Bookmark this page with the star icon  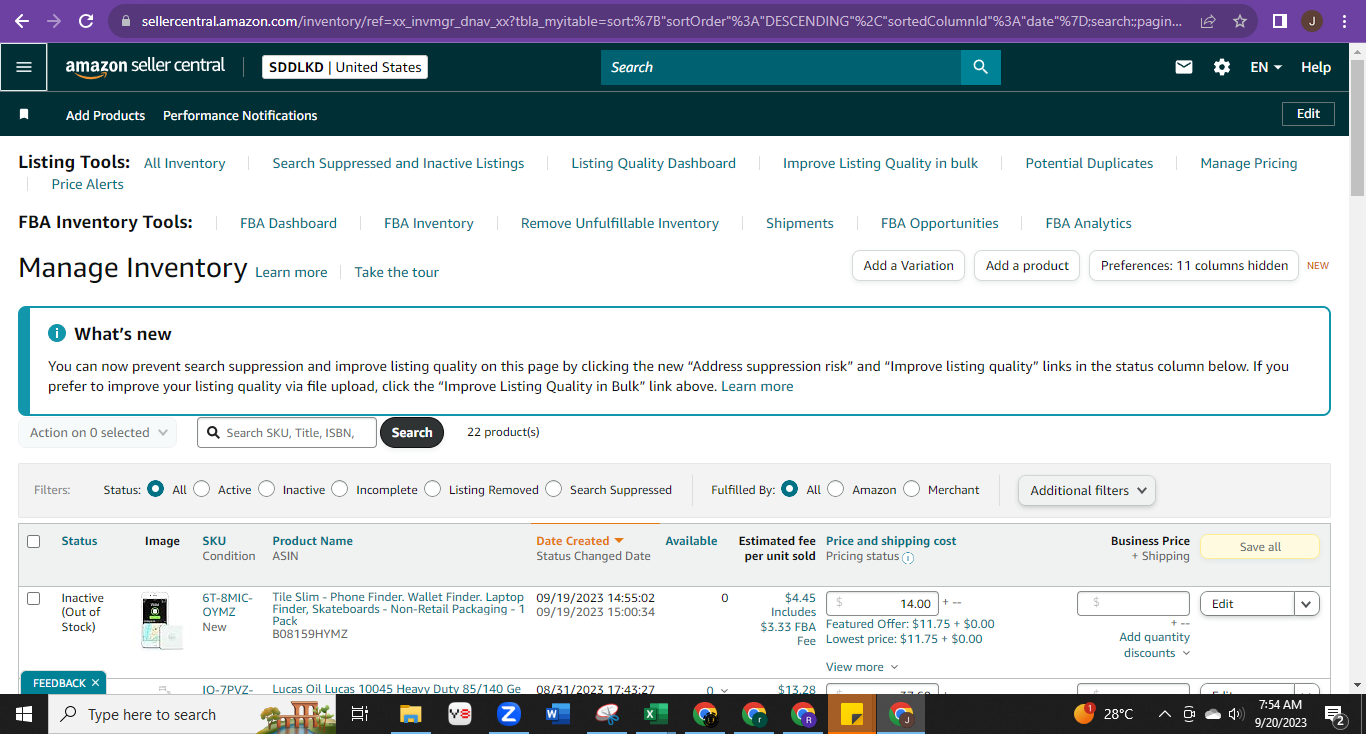click(x=1240, y=20)
